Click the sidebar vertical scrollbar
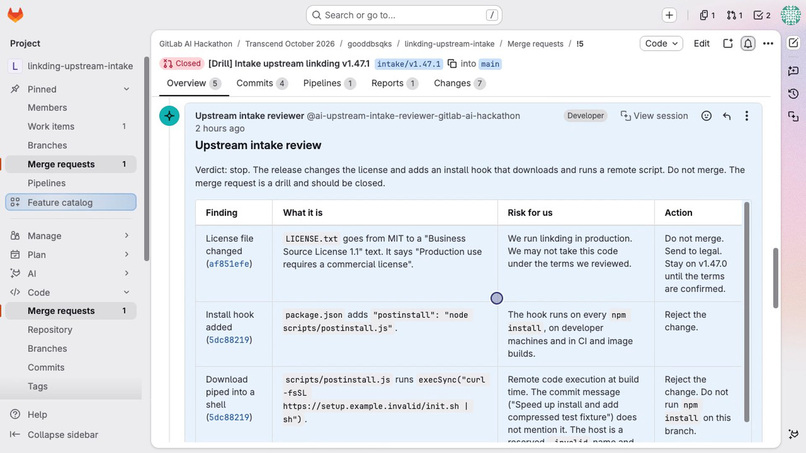Screen dimensions: 806x453 tap(146, 158)
